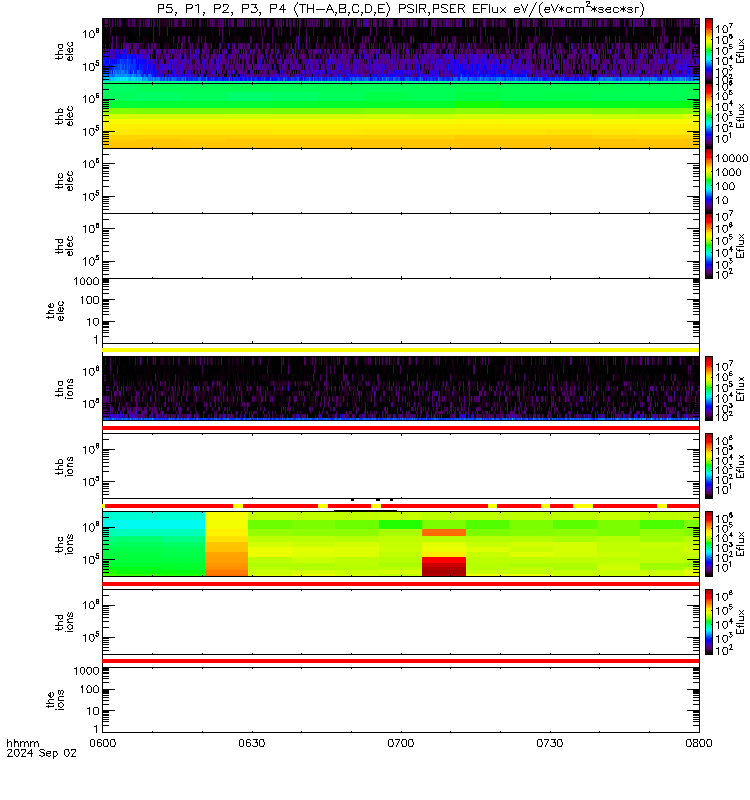750x800 pixels.
Task: Click the 0700 time axis label
Action: click(401, 743)
